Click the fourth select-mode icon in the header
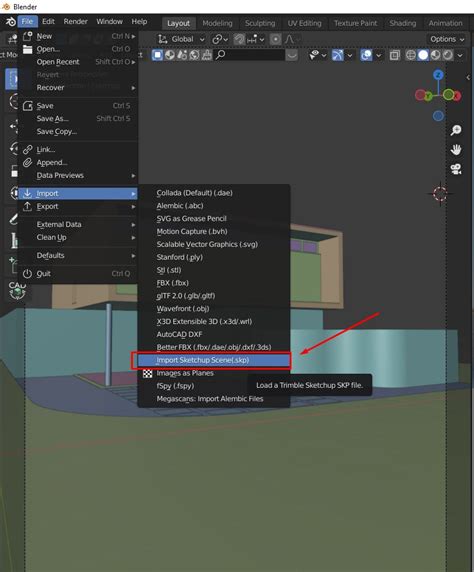474x572 pixels. (x=194, y=55)
